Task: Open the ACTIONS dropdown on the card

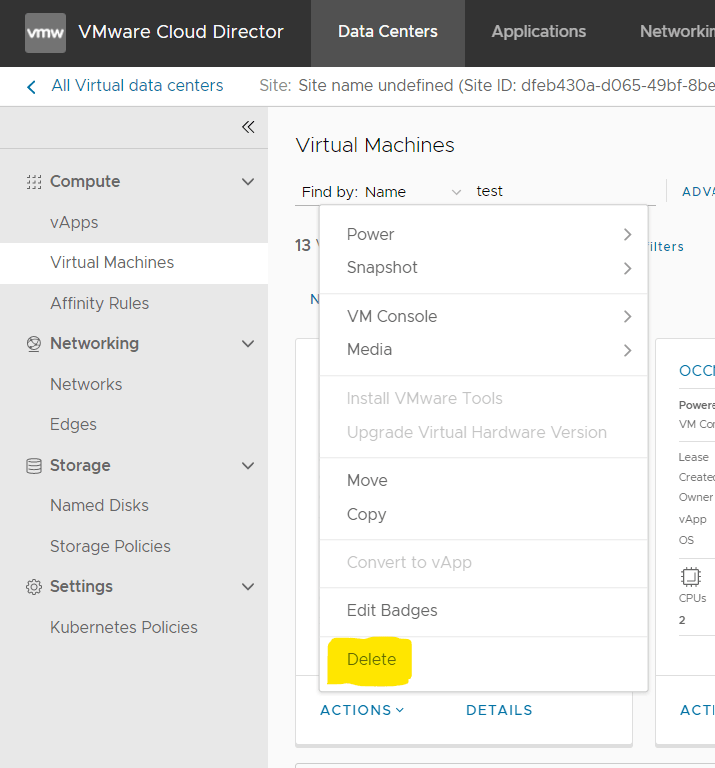Action: [362, 710]
